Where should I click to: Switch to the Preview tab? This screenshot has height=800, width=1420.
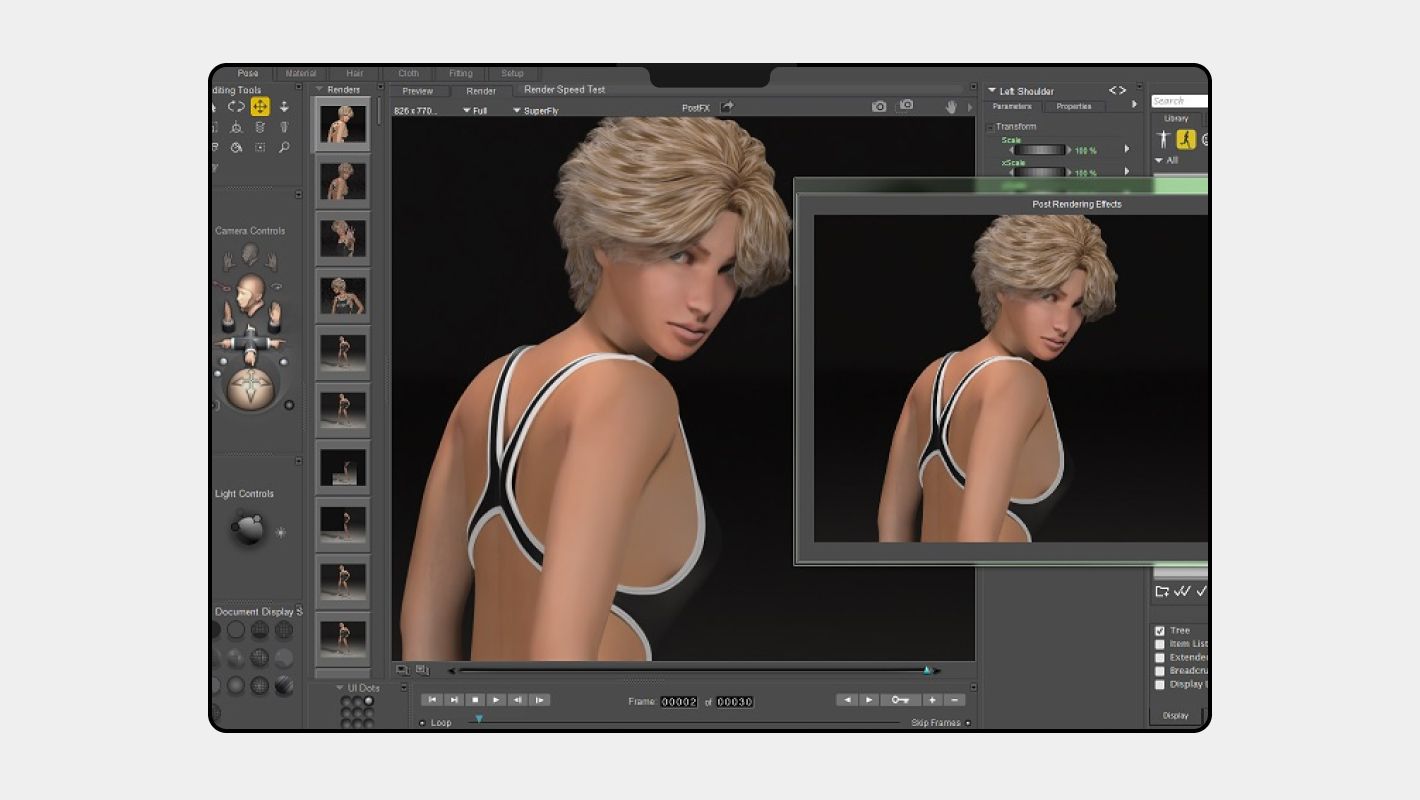coord(418,91)
